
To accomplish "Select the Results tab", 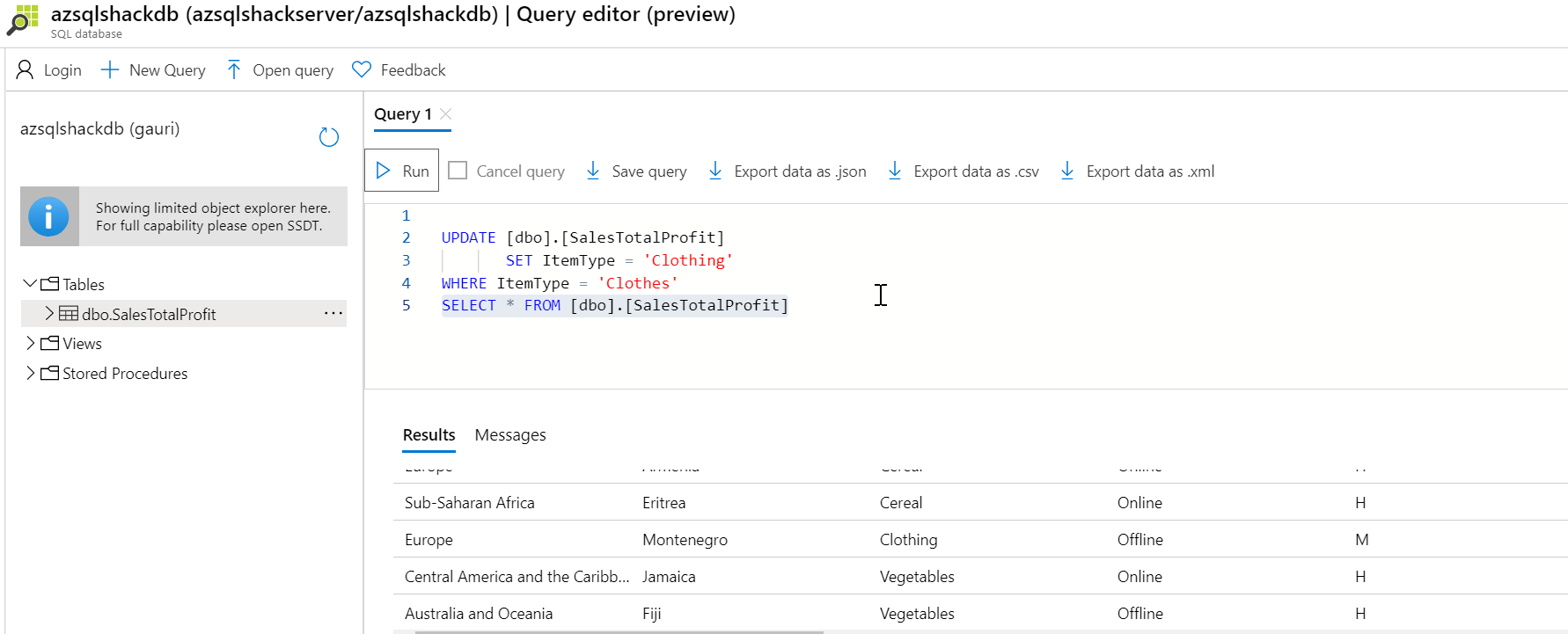I will pos(429,435).
